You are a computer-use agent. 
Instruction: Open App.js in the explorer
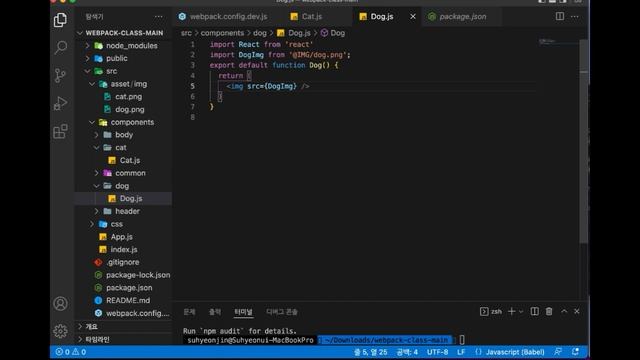(x=123, y=237)
